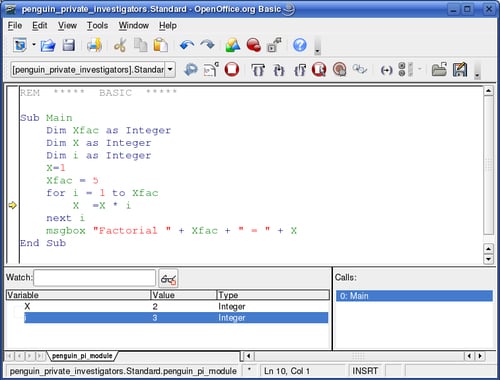
Task: Click the library selector dropdown arrow
Action: [170, 70]
